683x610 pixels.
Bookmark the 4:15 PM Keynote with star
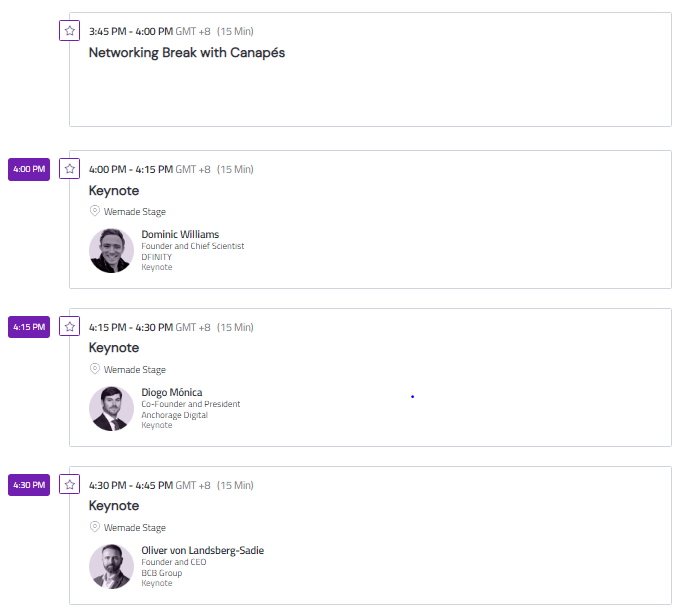click(69, 326)
